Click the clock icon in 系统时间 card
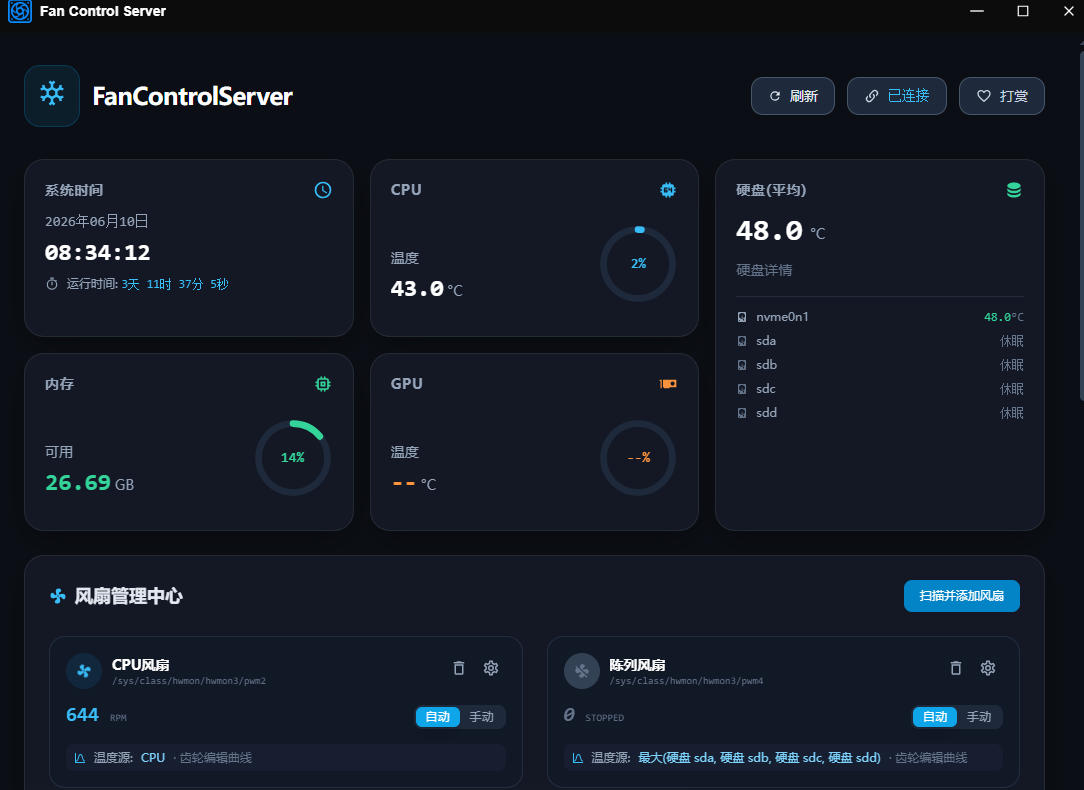 click(323, 190)
